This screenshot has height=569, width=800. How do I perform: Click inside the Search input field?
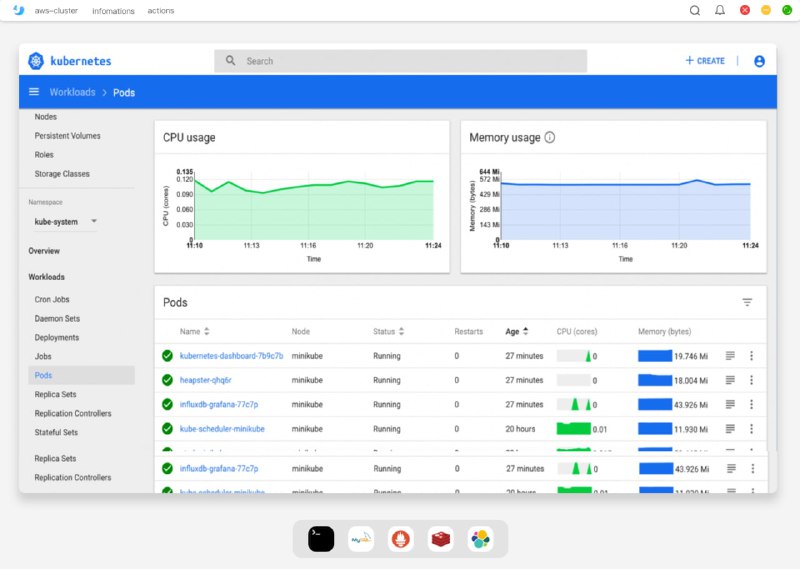coord(401,61)
